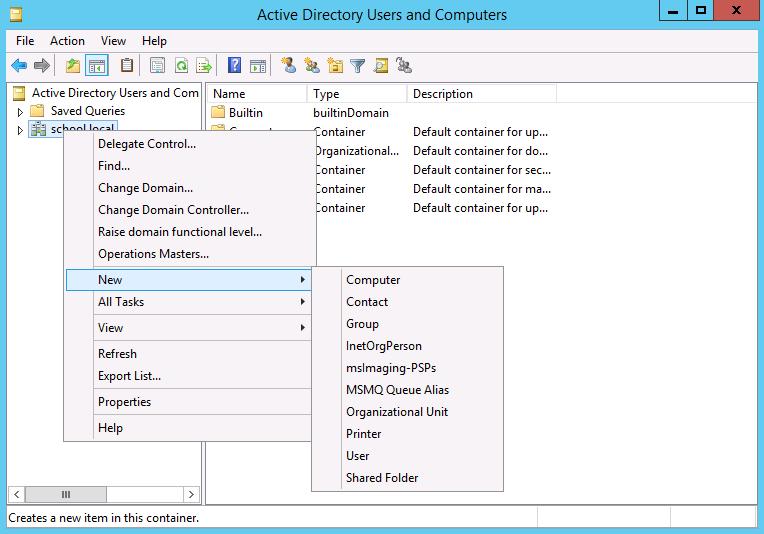Toggle Show/Hide Console Tree icon
The image size is (764, 534).
click(x=96, y=65)
